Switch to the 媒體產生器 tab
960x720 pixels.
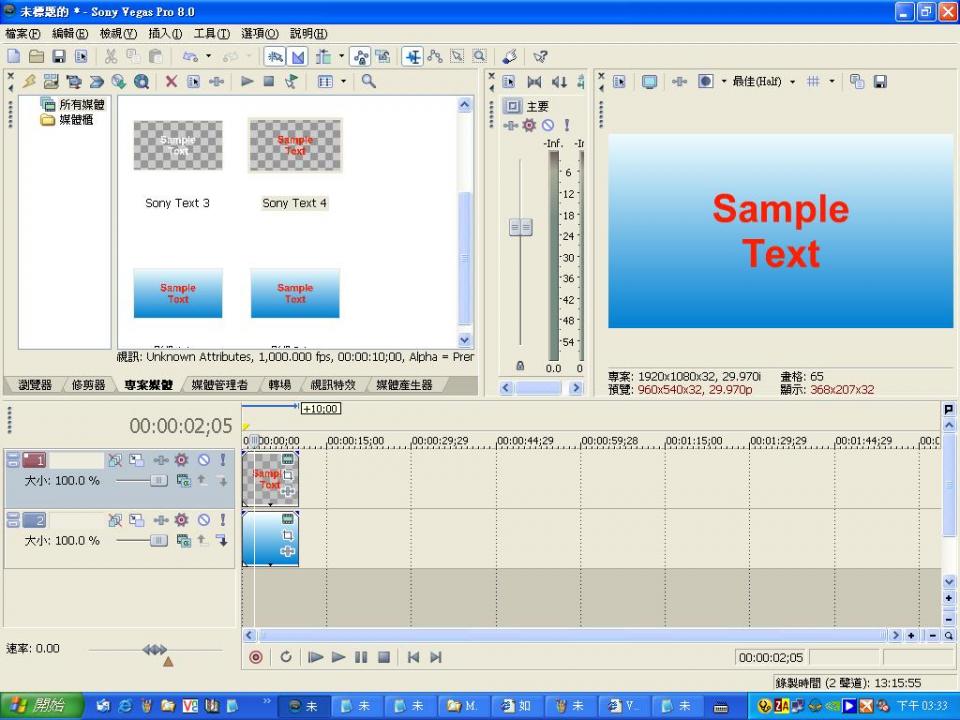pos(404,385)
